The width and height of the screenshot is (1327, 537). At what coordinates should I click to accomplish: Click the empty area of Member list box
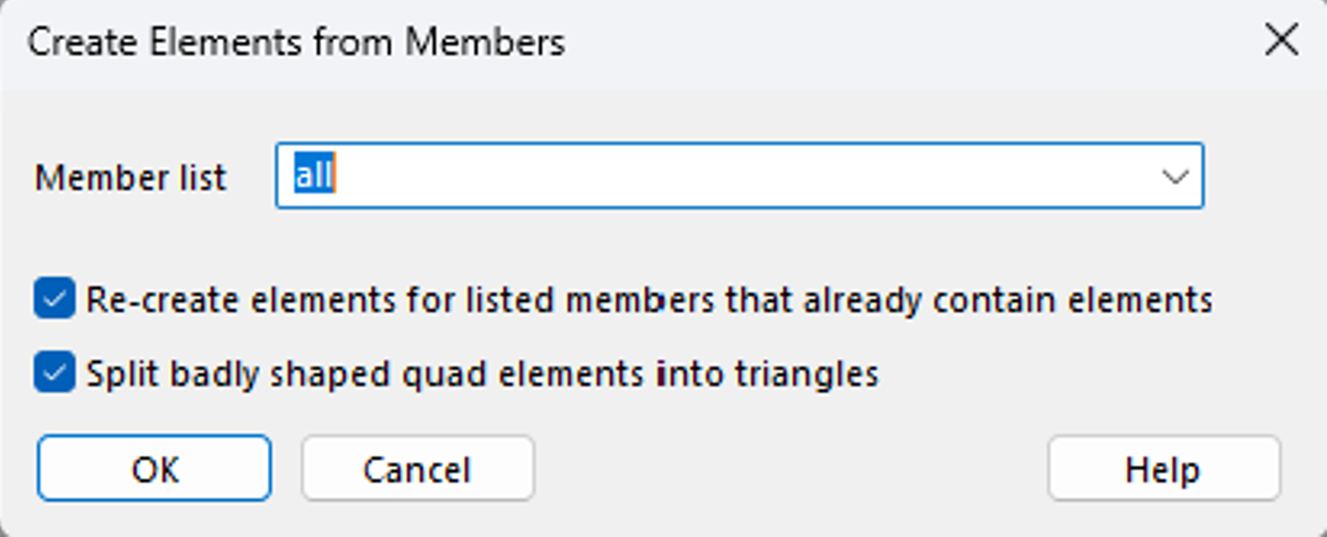[750, 177]
